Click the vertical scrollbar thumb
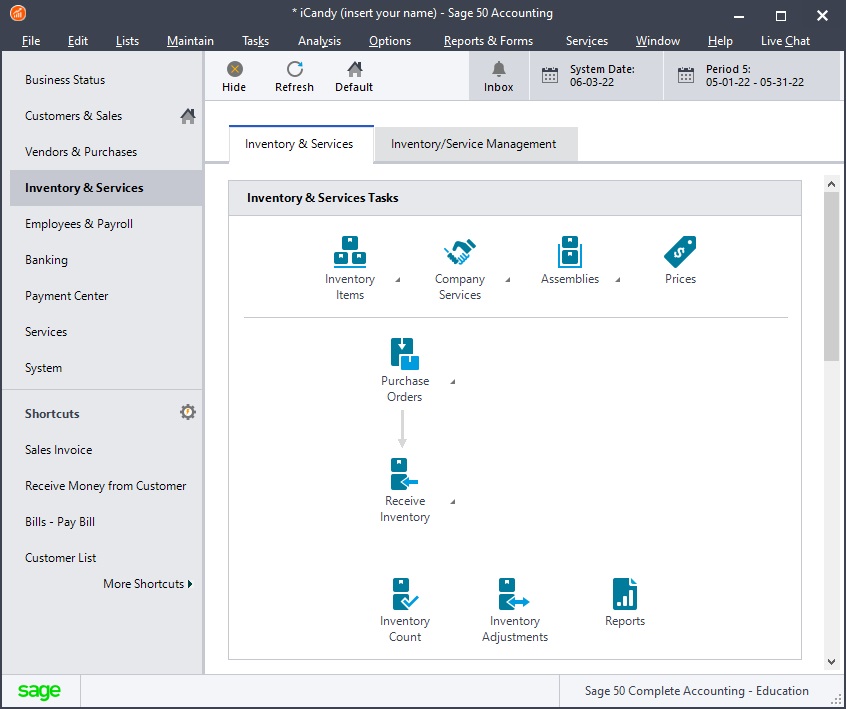 pyautogui.click(x=831, y=276)
